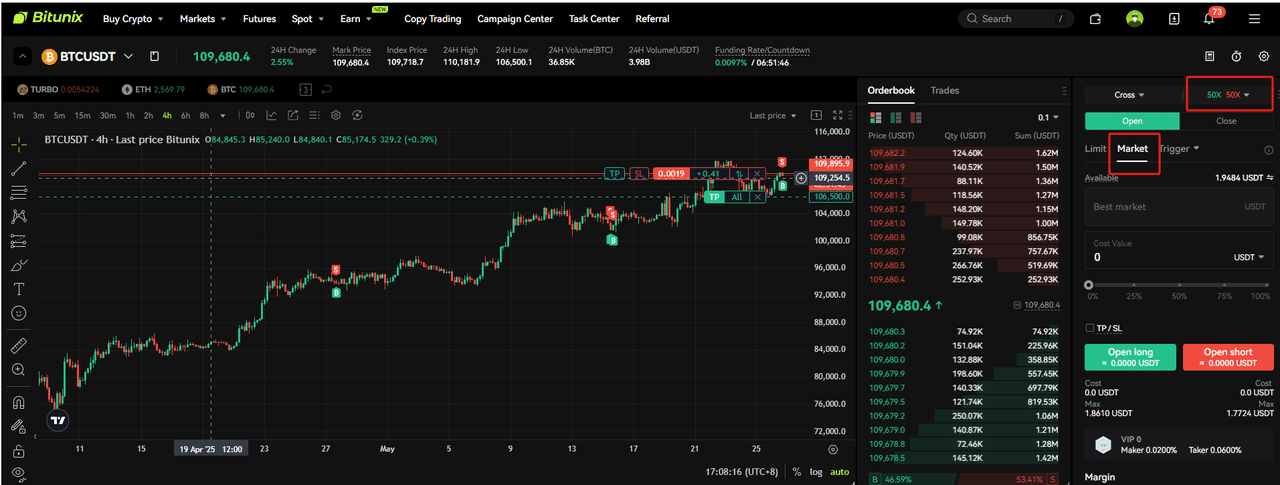
Task: Click the contract info icon beside BTCUSDT
Action: pyautogui.click(x=154, y=57)
